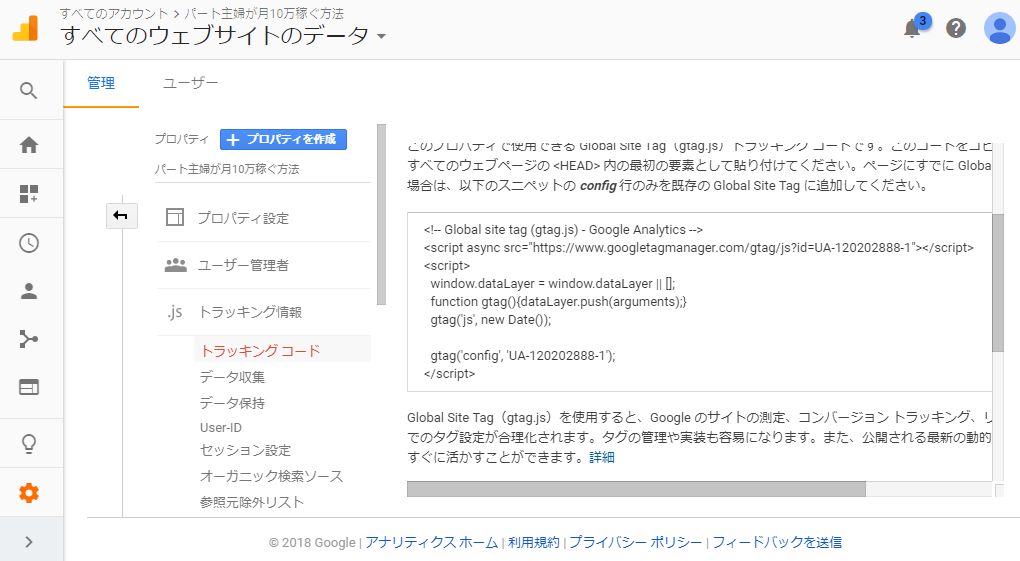Click inside the tracking code text box
Screen dimensions: 1020x561
[x=699, y=301]
